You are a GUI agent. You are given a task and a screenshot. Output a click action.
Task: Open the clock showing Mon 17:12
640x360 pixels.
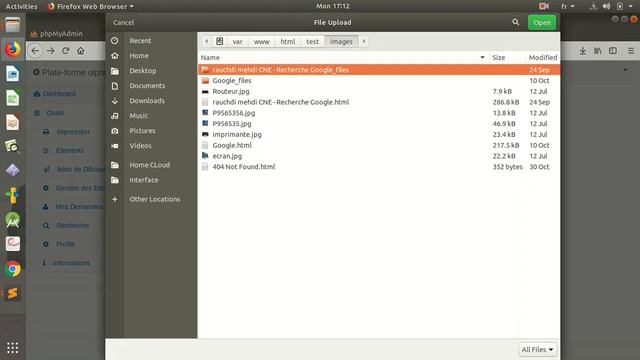pyautogui.click(x=333, y=6)
